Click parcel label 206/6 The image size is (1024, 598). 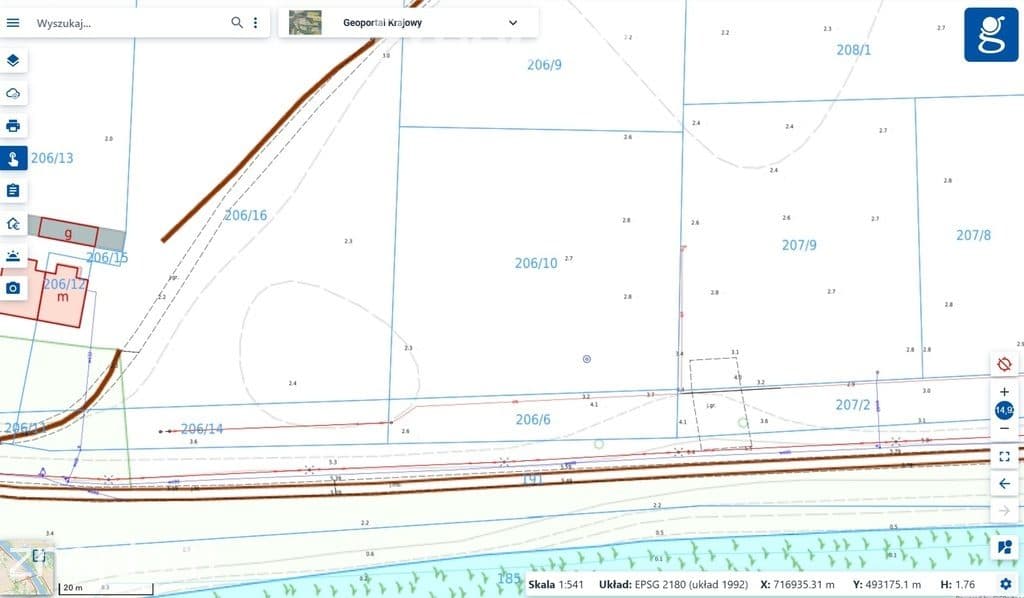533,419
